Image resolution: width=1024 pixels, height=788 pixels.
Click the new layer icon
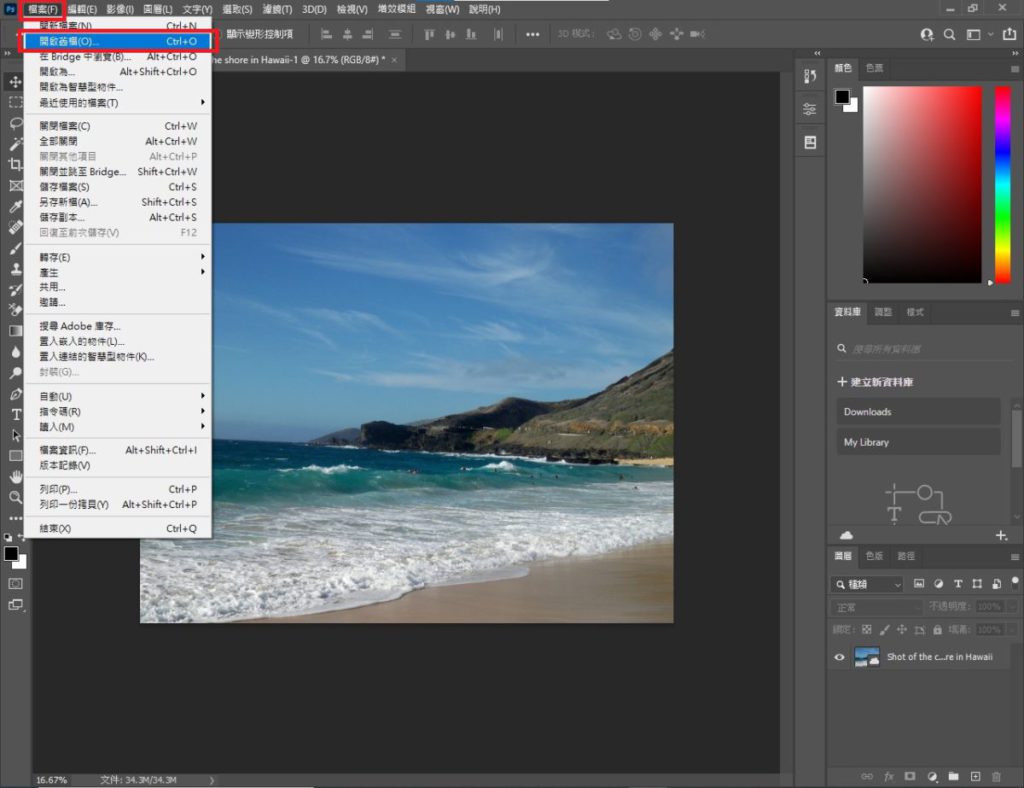click(x=975, y=776)
